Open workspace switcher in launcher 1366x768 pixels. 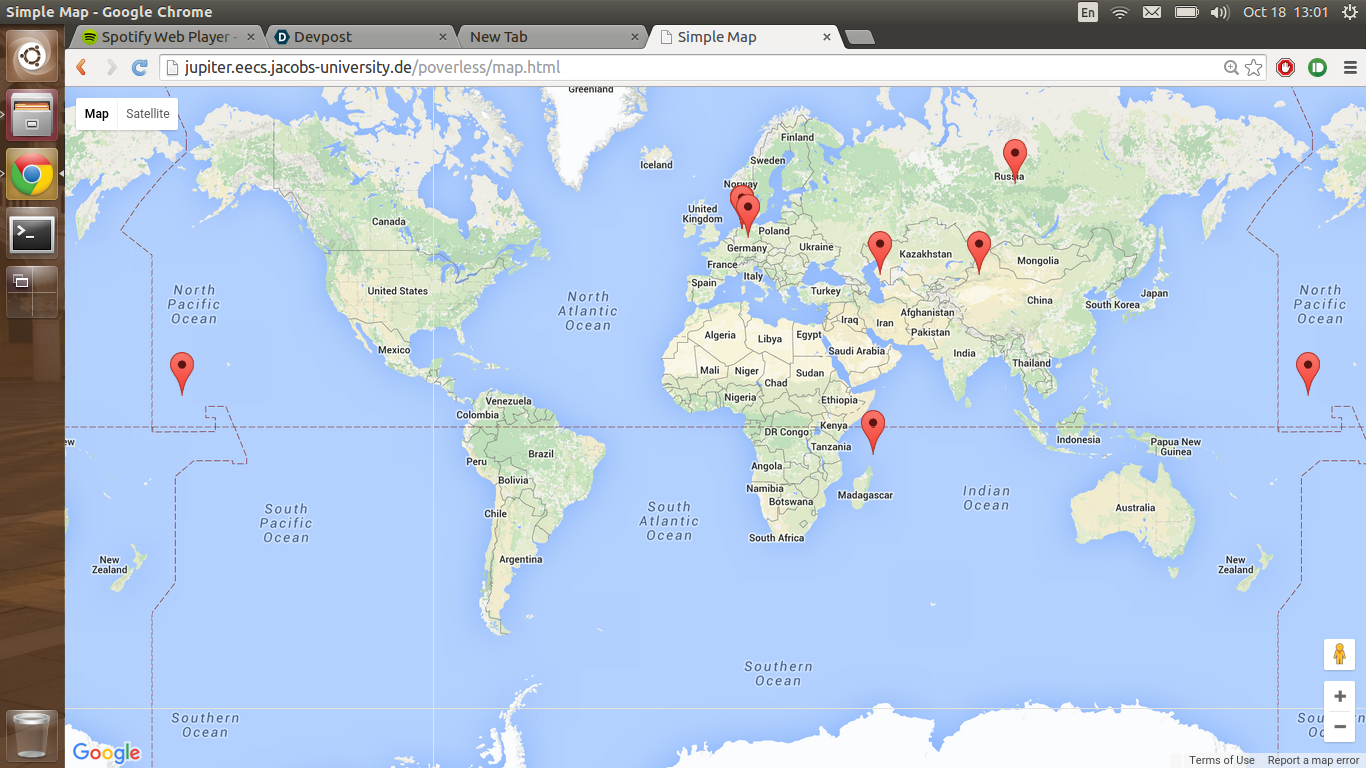pyautogui.click(x=32, y=292)
